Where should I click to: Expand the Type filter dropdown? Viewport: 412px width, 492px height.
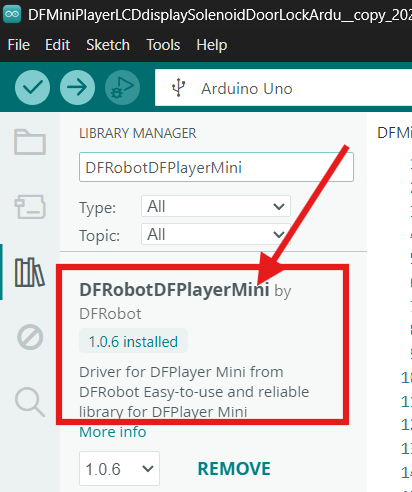pos(216,206)
